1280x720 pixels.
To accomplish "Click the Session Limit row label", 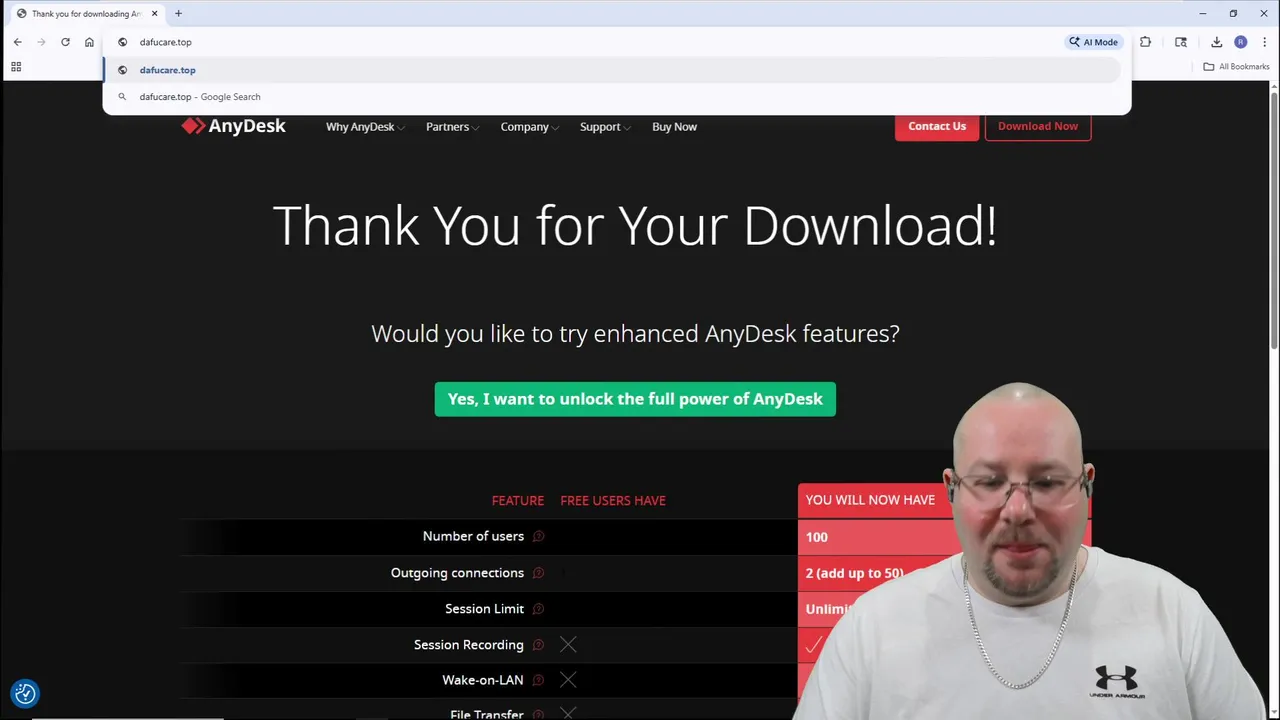I will (x=484, y=609).
